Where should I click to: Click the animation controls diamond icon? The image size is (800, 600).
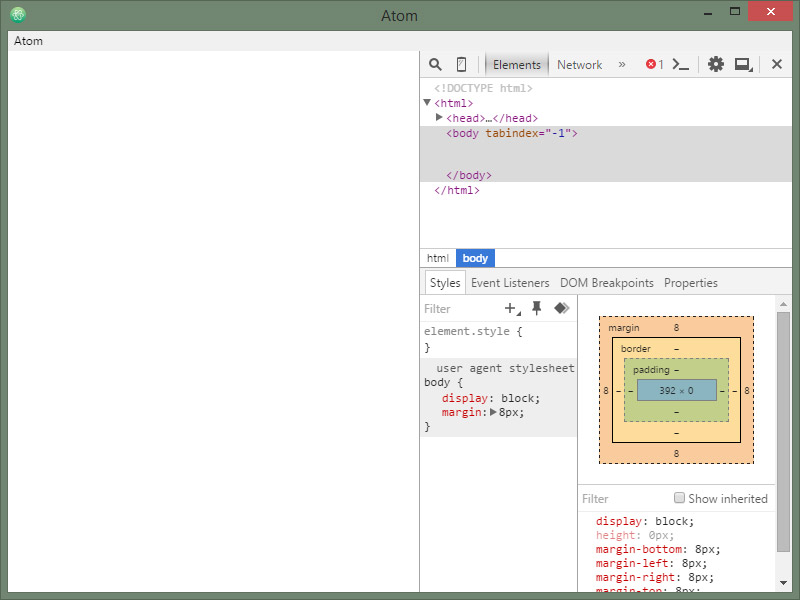tap(561, 308)
